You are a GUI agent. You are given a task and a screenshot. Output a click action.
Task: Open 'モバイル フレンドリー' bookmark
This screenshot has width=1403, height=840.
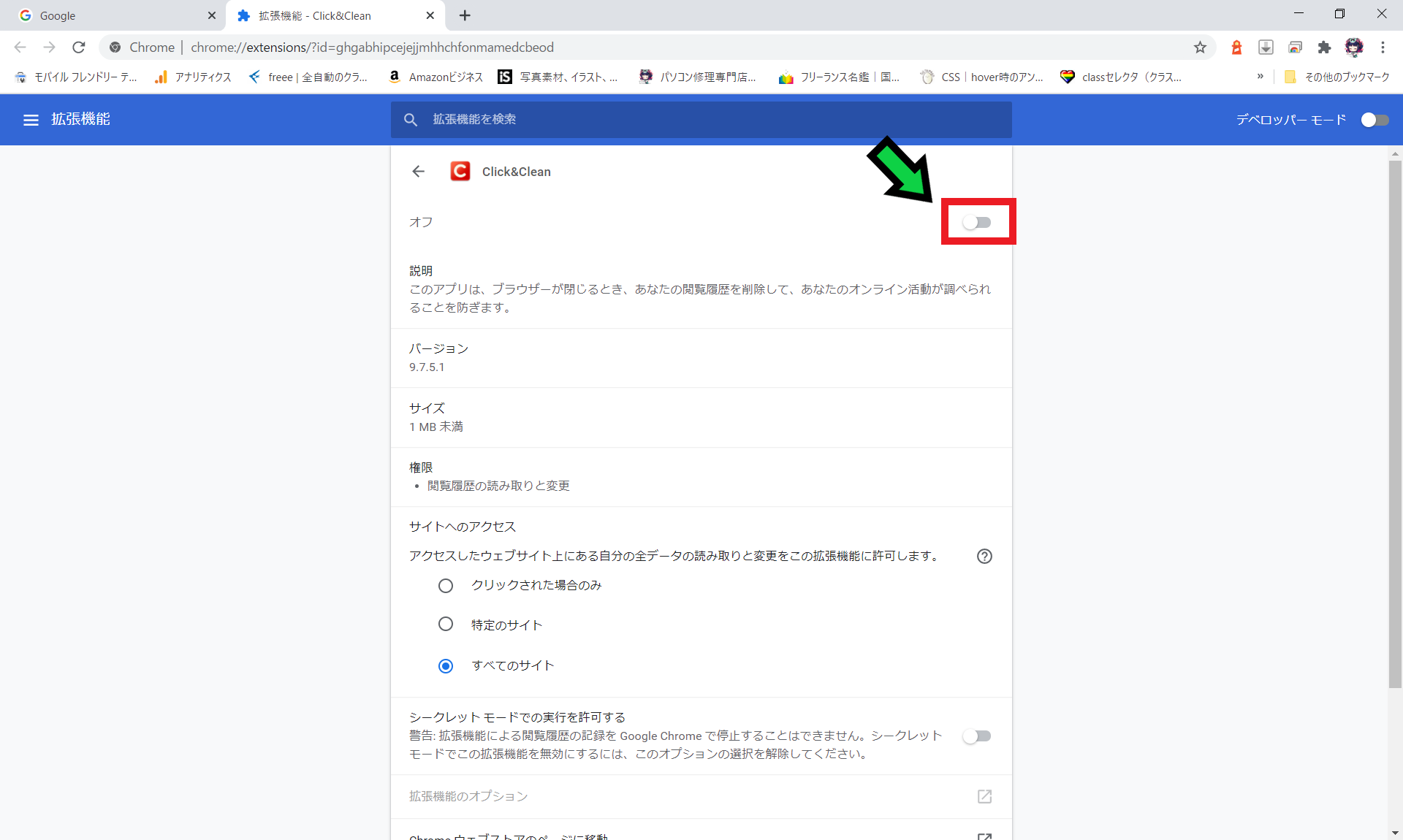click(75, 77)
